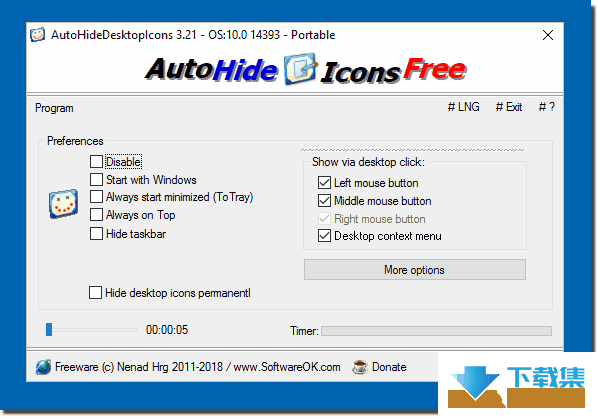Click the smiley face icon in Preferences

(x=63, y=204)
